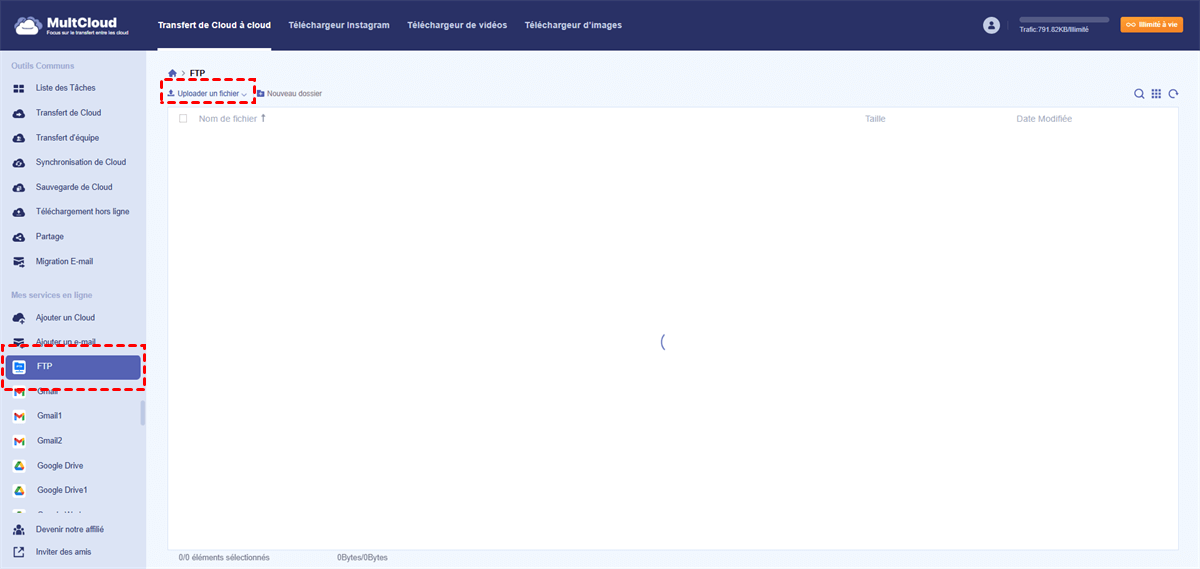
Task: Open search with the magnifier icon
Action: (1139, 94)
